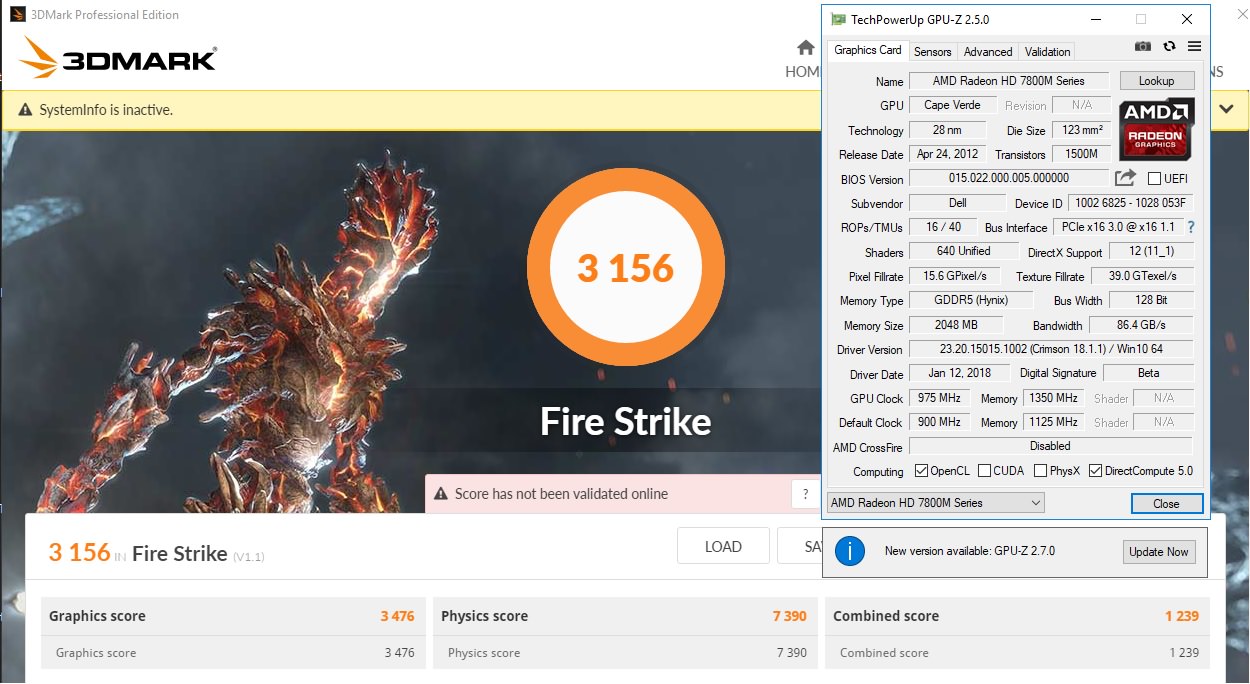Click the Bandwidth 86.4 GB/s value
Viewport: 1250px width, 684px height.
(x=1141, y=325)
